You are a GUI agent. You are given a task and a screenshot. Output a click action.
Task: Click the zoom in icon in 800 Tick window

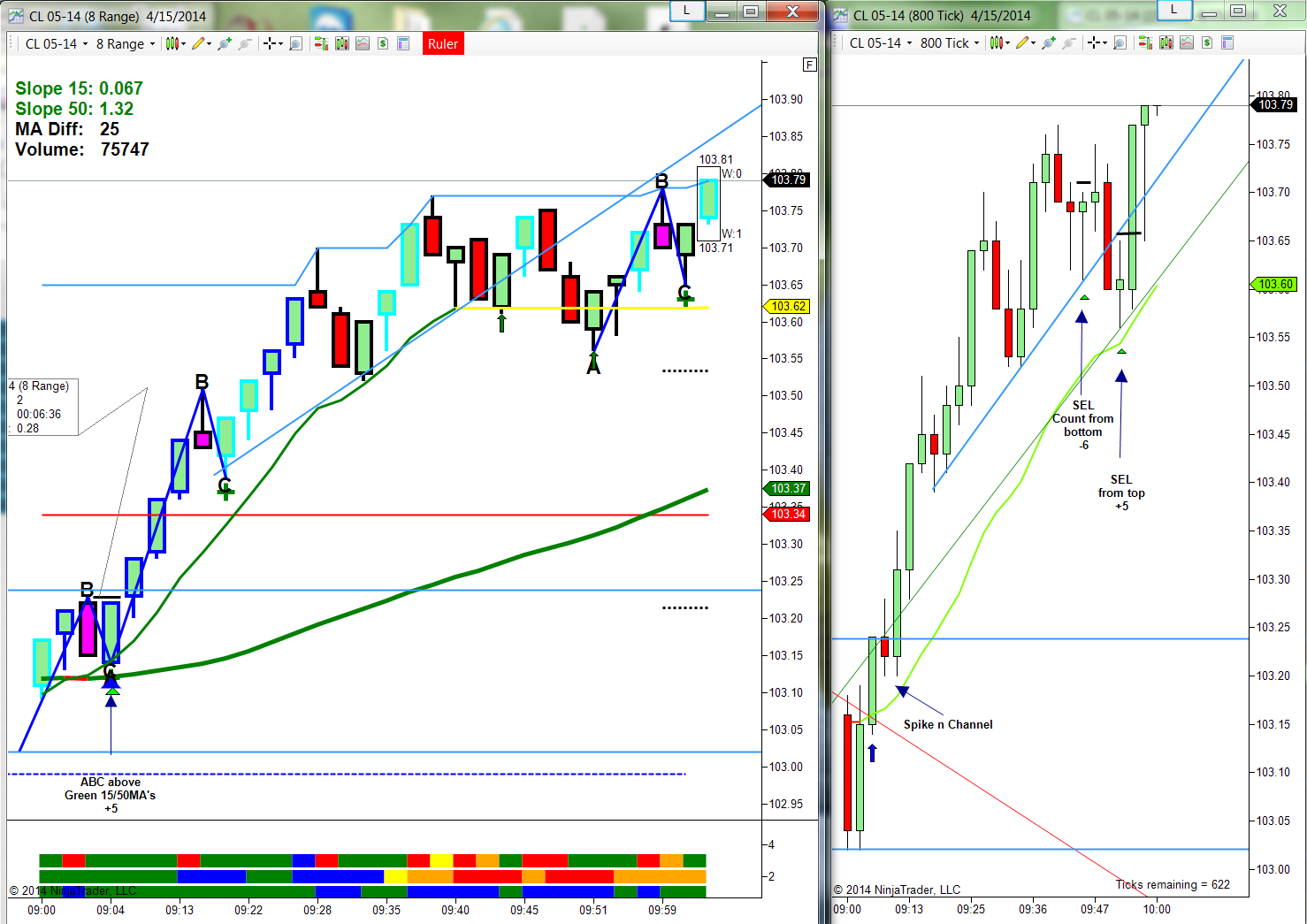[x=1049, y=42]
